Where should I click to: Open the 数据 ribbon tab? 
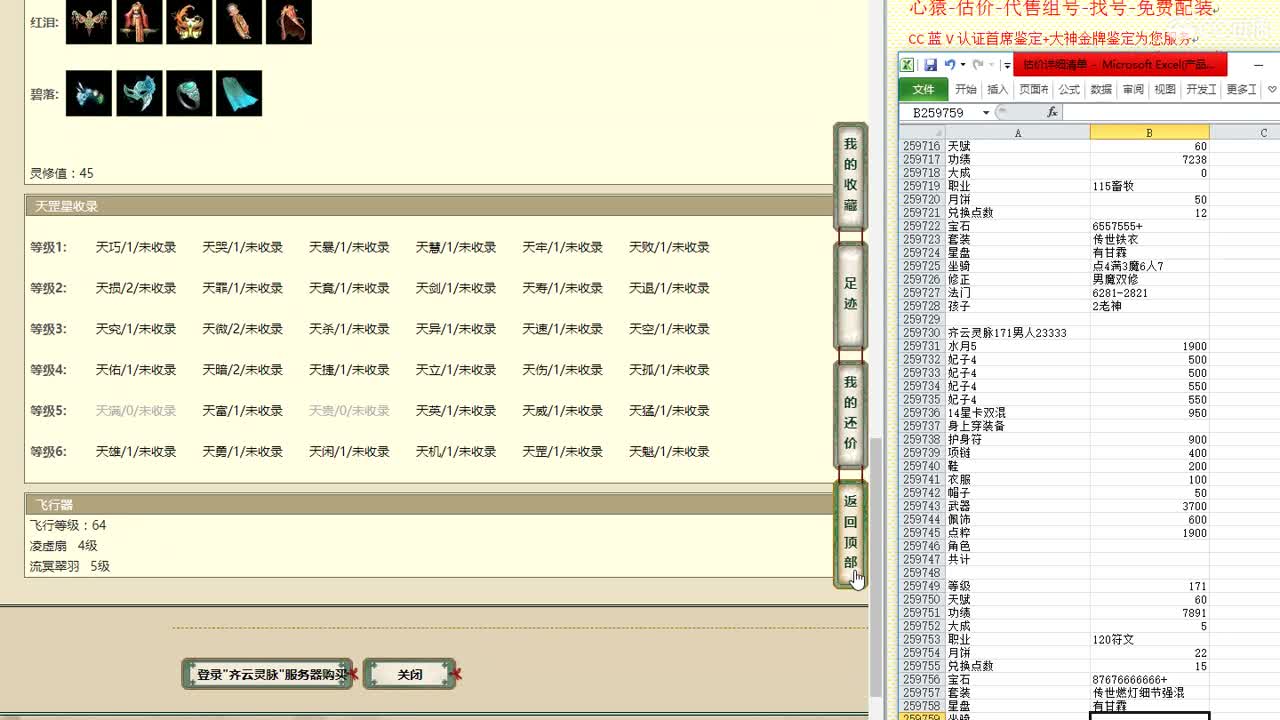click(x=1101, y=89)
